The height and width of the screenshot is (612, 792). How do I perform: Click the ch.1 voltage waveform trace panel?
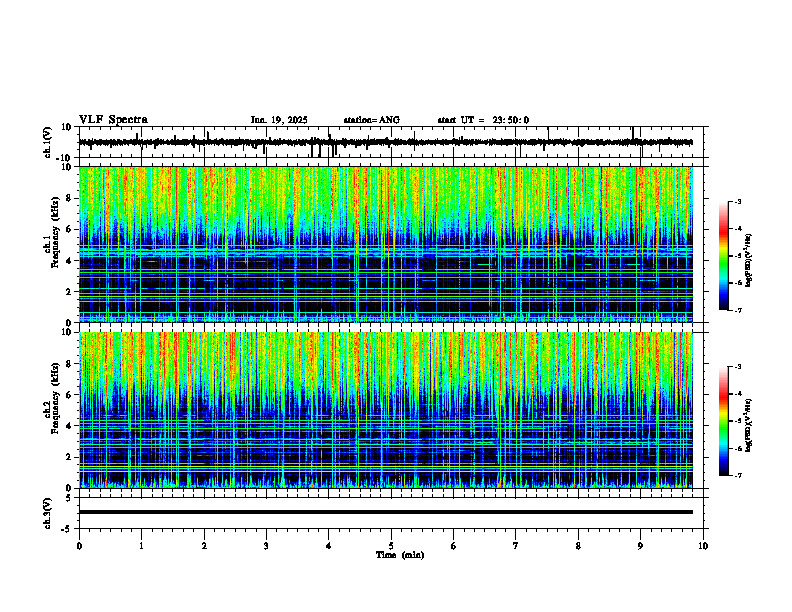click(393, 142)
